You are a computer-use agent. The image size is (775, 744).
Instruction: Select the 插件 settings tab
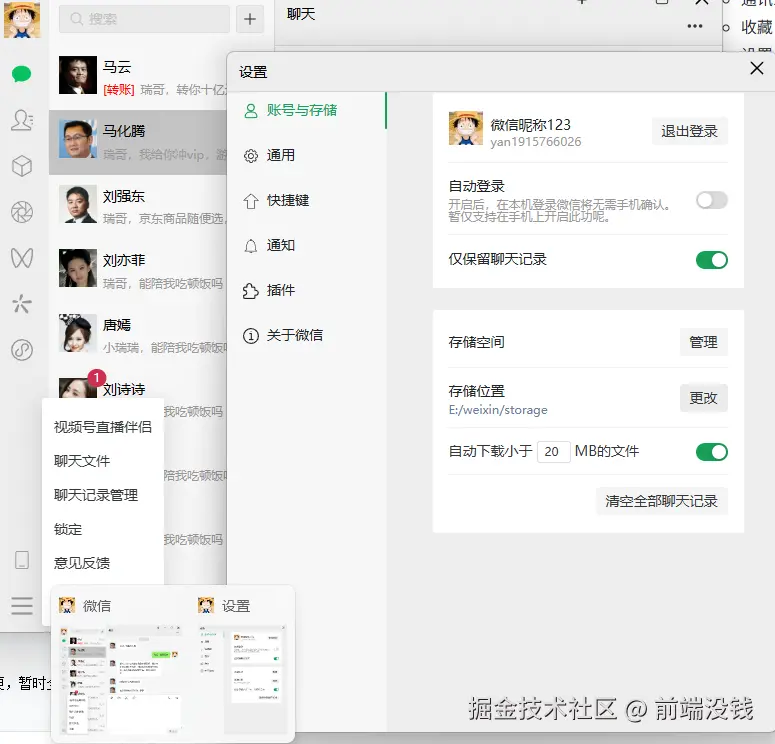coord(306,290)
